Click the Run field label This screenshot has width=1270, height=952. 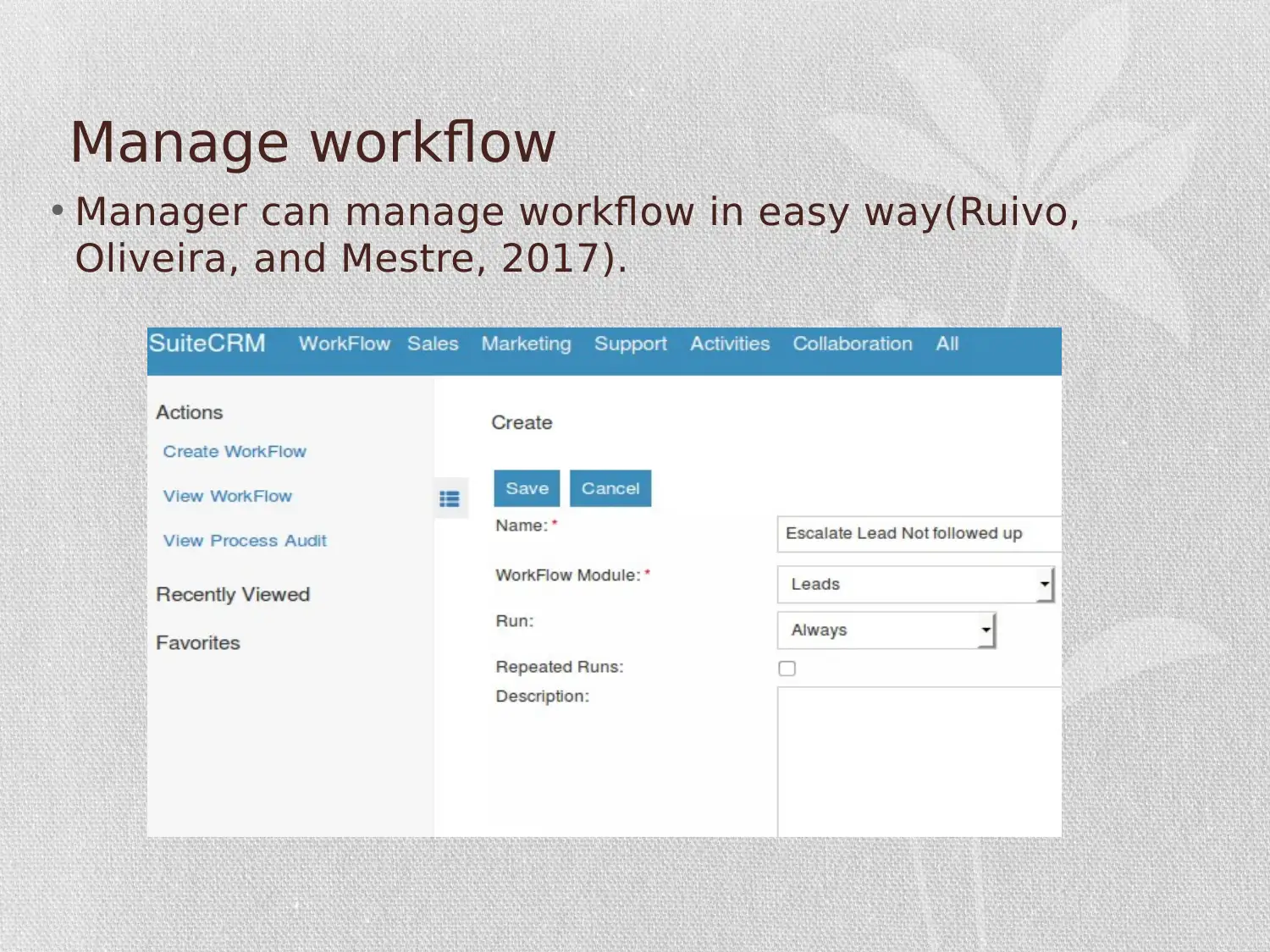pyautogui.click(x=515, y=621)
